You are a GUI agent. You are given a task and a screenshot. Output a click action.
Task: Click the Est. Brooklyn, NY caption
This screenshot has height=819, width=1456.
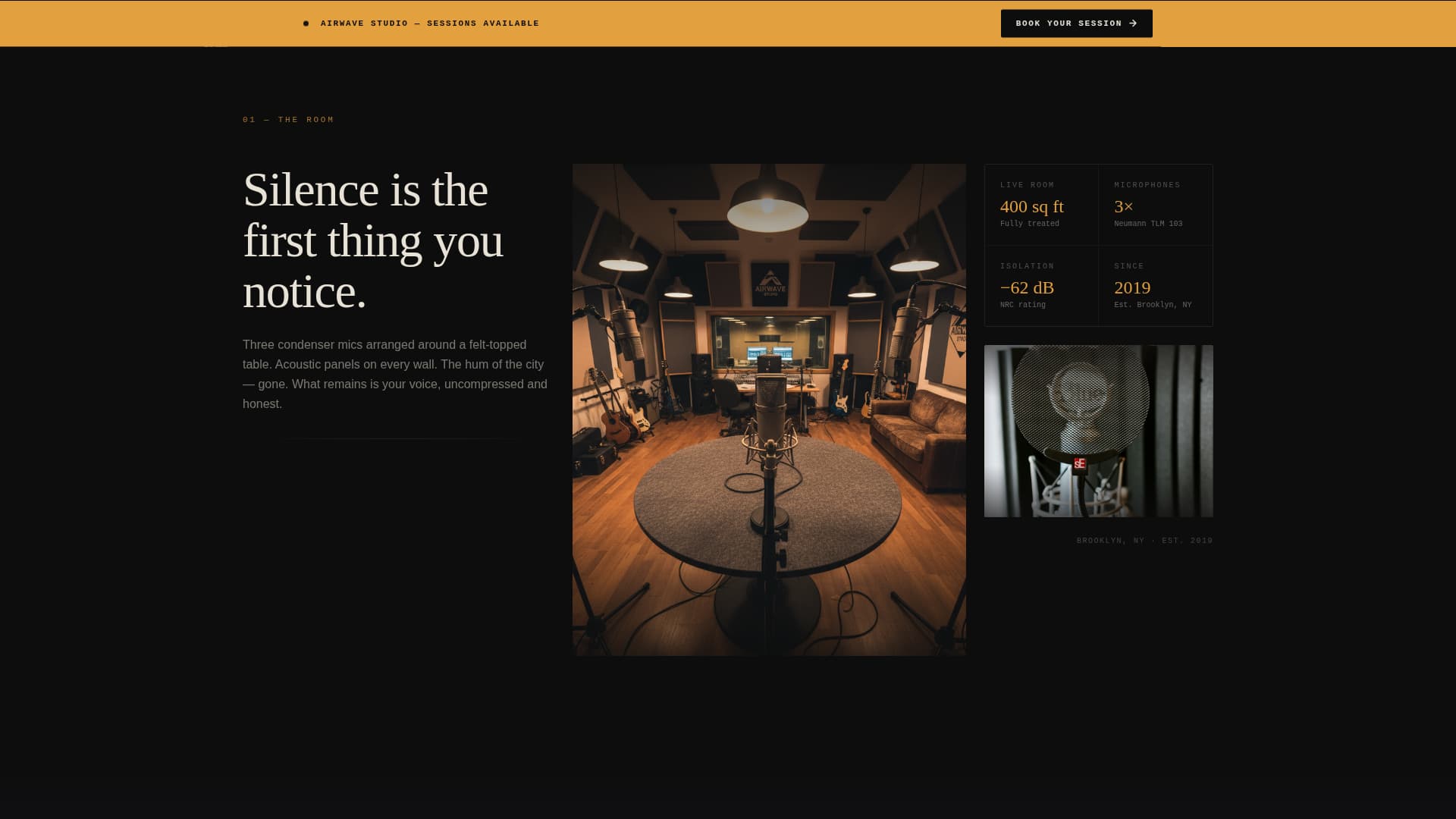click(1153, 304)
